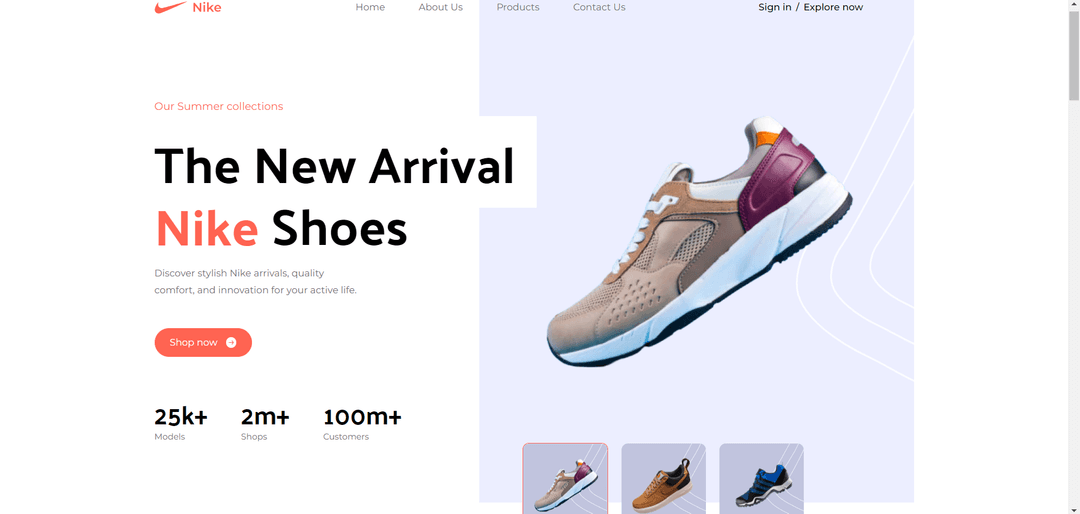Click the Shop now button
Viewport: 1080px width, 514px height.
coord(203,342)
